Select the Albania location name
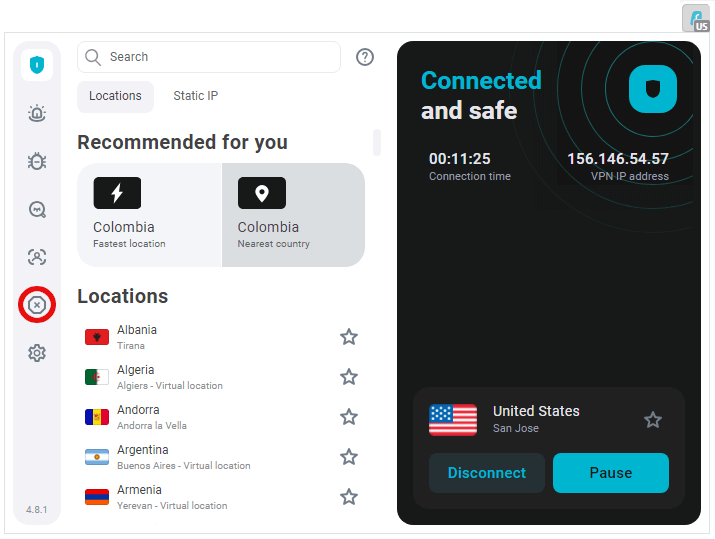 [137, 330]
